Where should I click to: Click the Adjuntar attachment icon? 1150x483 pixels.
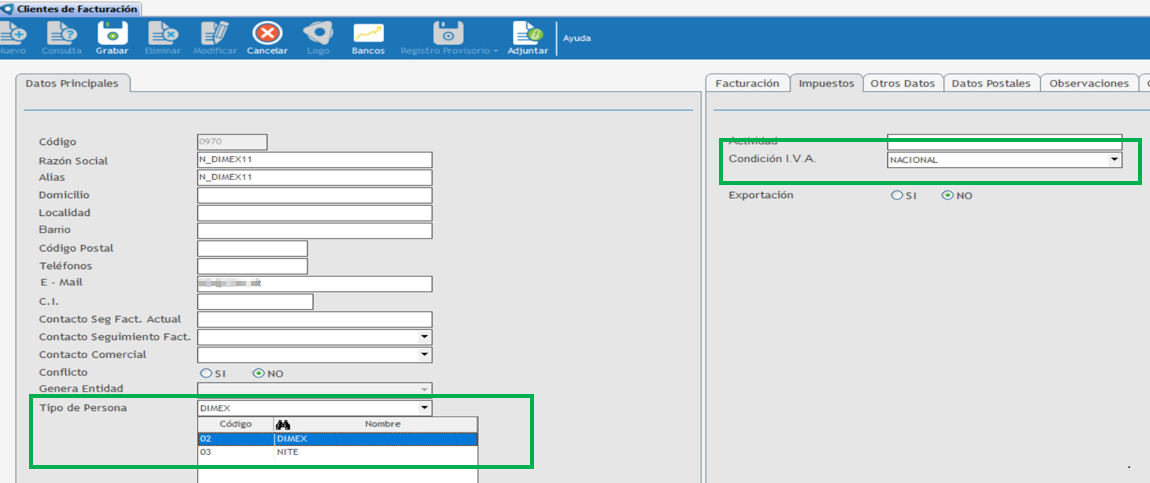(x=527, y=34)
